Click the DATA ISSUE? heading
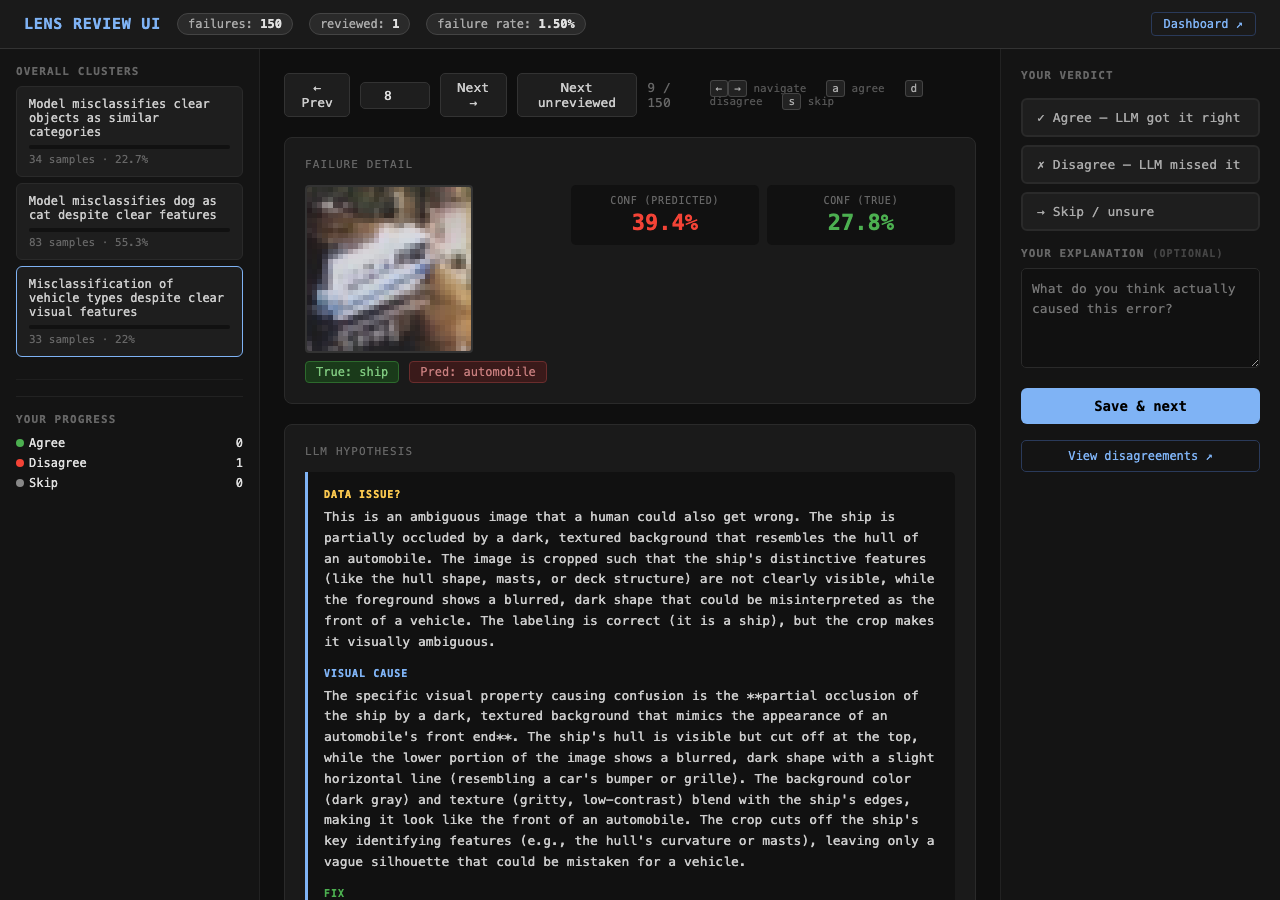 pos(362,494)
